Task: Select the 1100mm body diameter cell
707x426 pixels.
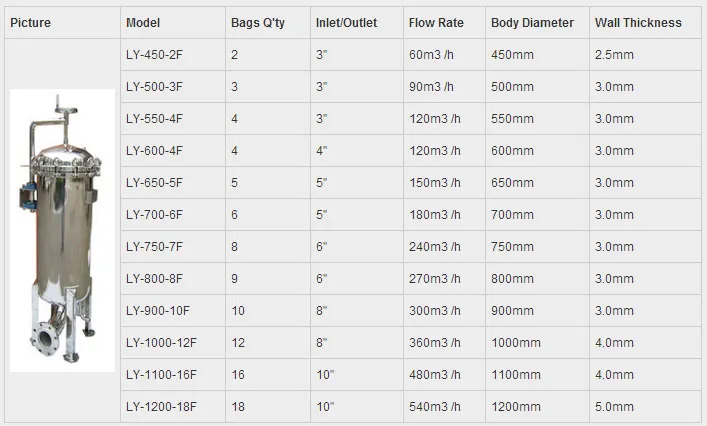Action: pos(516,375)
